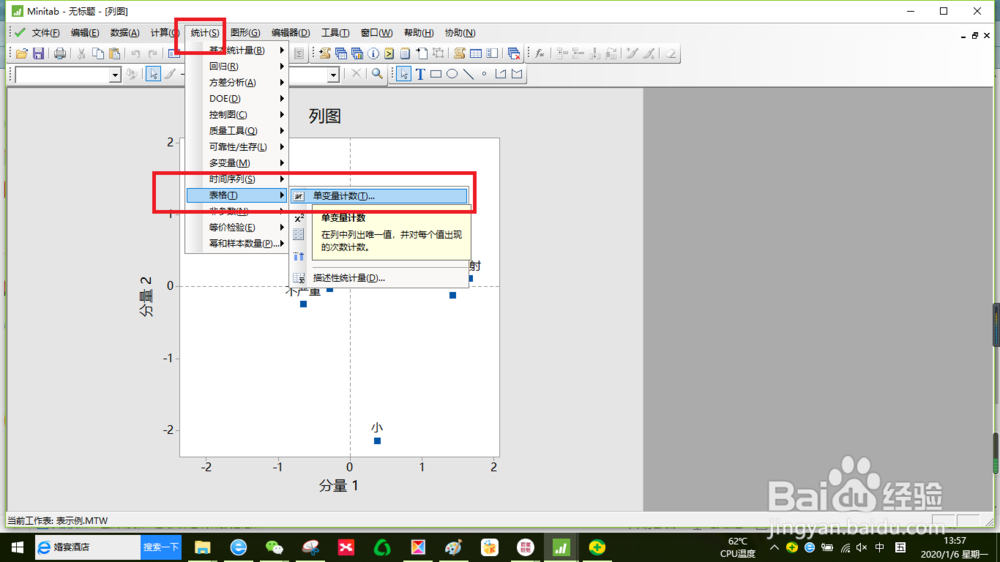Select the Text T annotation tool
The width and height of the screenshot is (1000, 562).
[x=420, y=74]
